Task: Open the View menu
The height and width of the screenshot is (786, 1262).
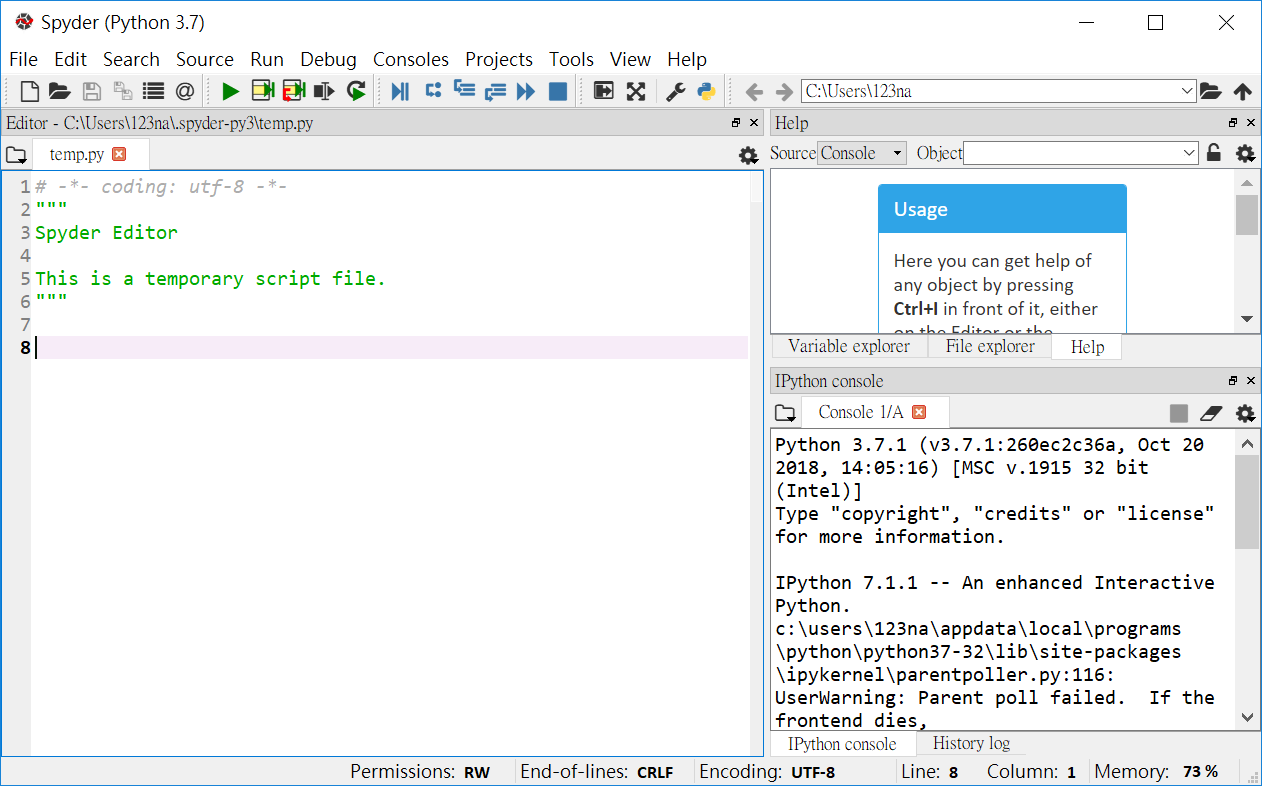Action: [630, 59]
